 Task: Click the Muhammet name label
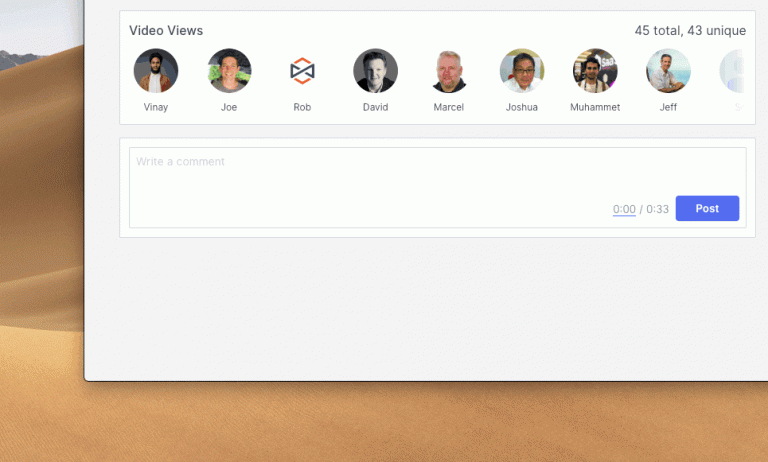click(595, 107)
